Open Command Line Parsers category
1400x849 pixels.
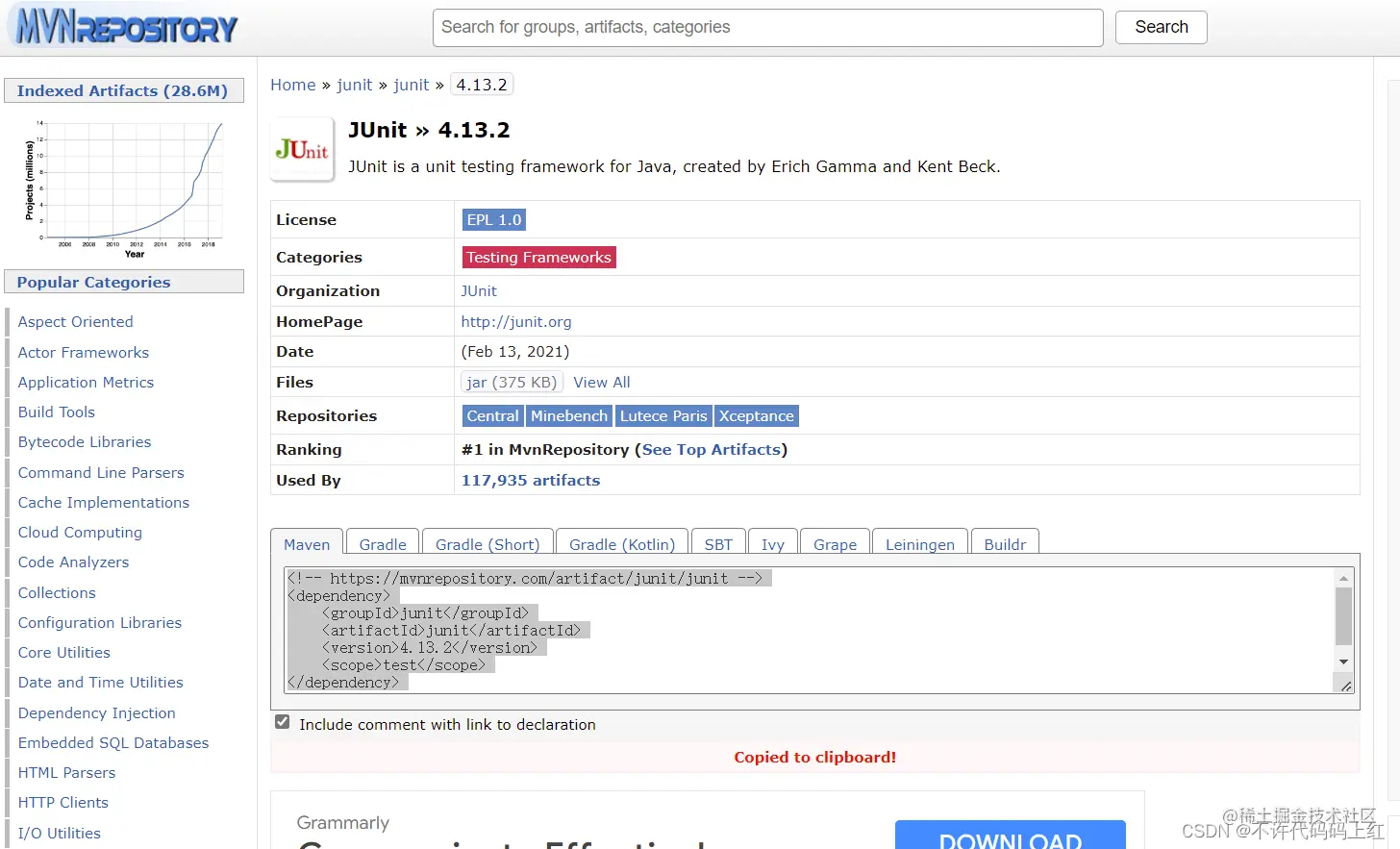pos(101,472)
